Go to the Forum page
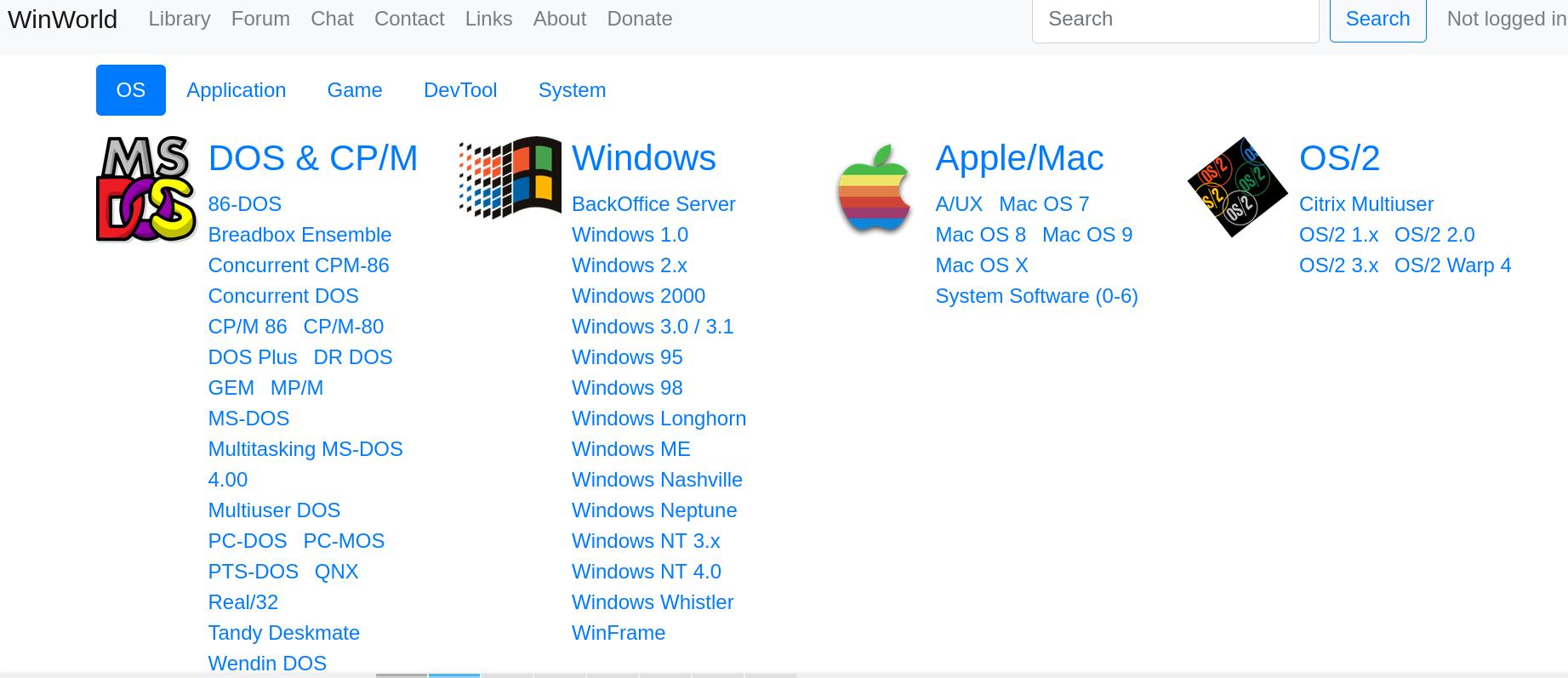 (x=260, y=19)
